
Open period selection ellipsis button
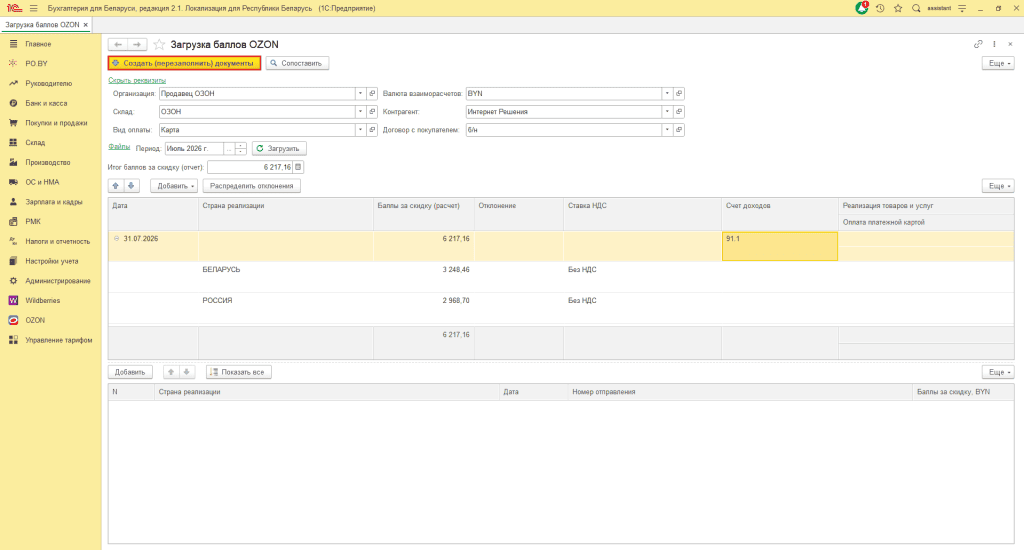point(229,149)
